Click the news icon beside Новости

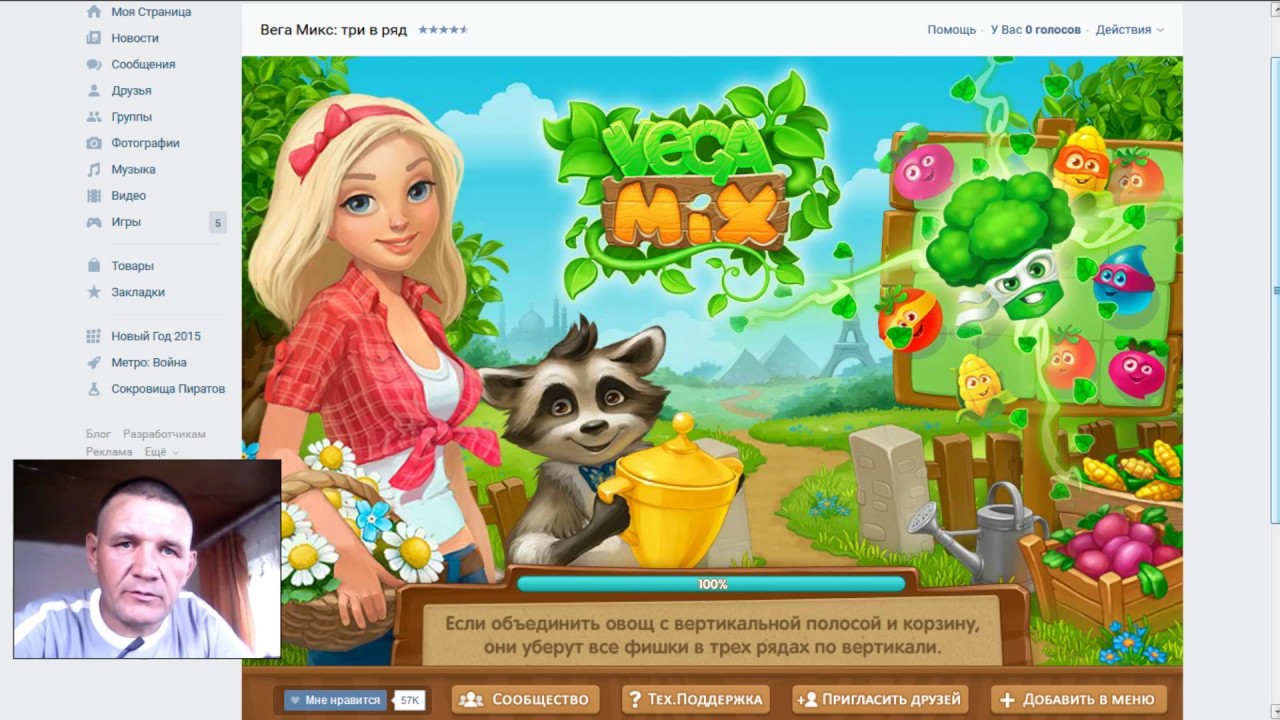94,38
